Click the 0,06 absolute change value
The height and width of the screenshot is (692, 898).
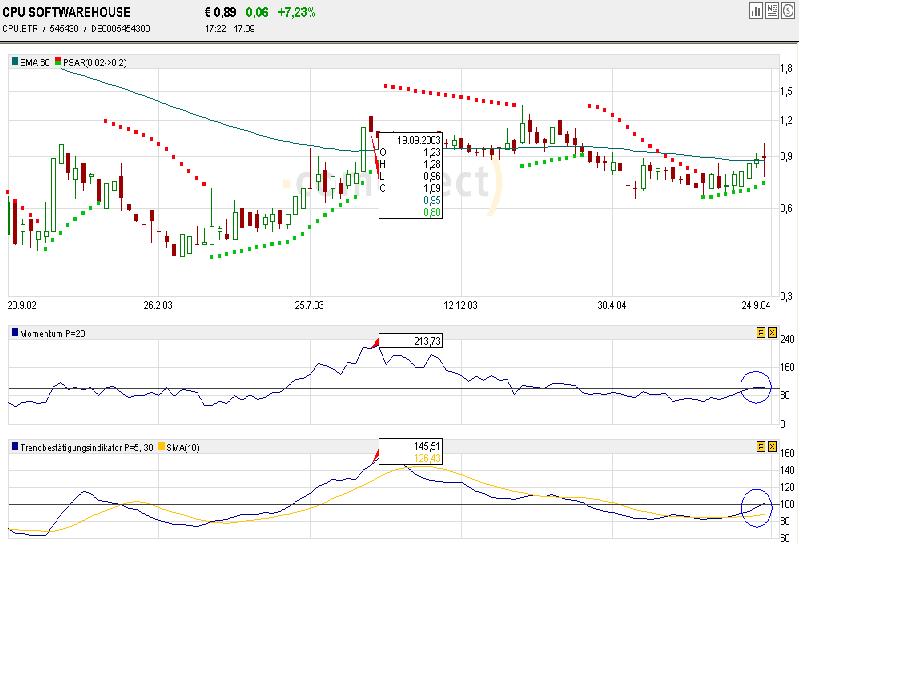[257, 12]
